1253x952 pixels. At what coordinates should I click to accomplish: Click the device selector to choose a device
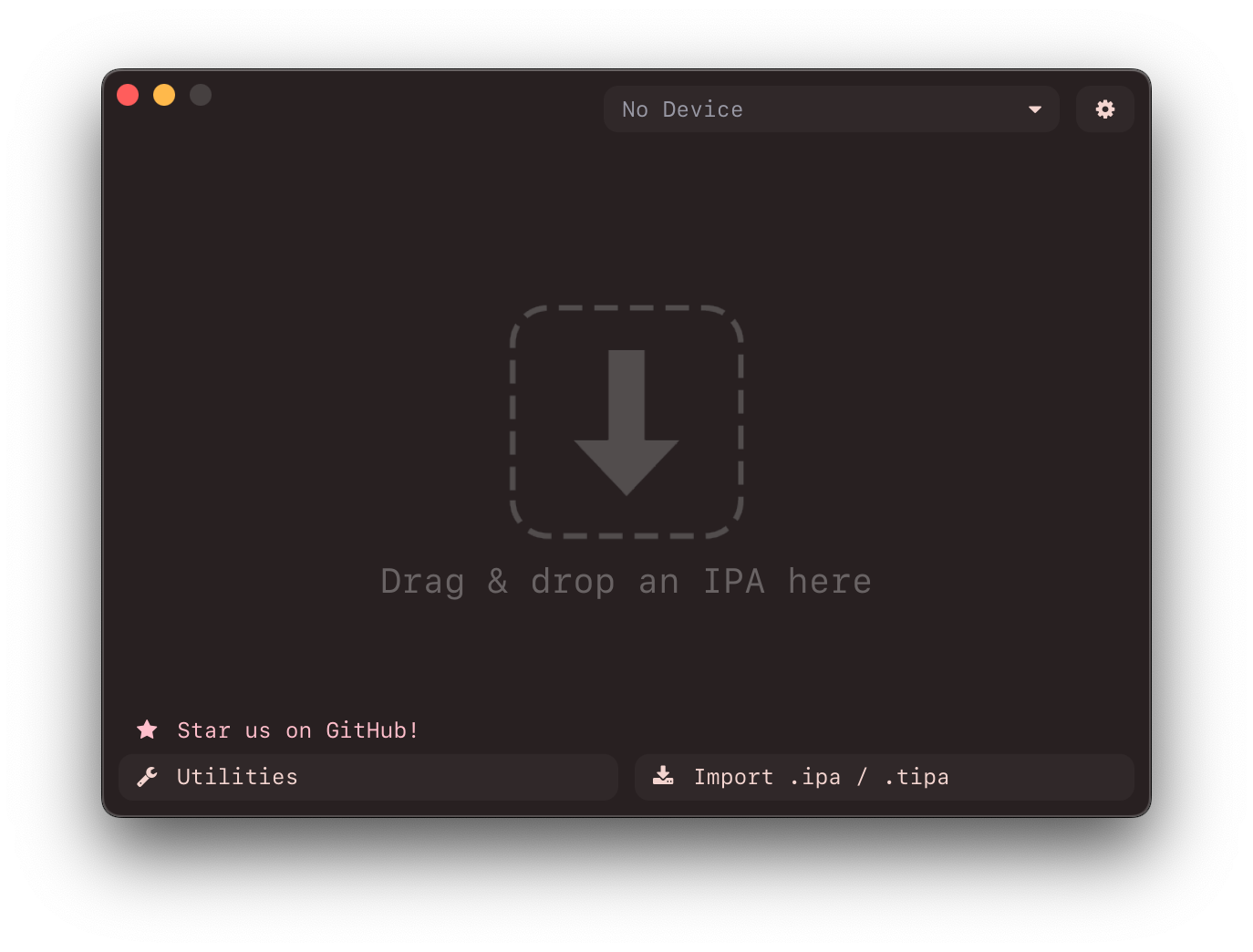pyautogui.click(x=831, y=109)
